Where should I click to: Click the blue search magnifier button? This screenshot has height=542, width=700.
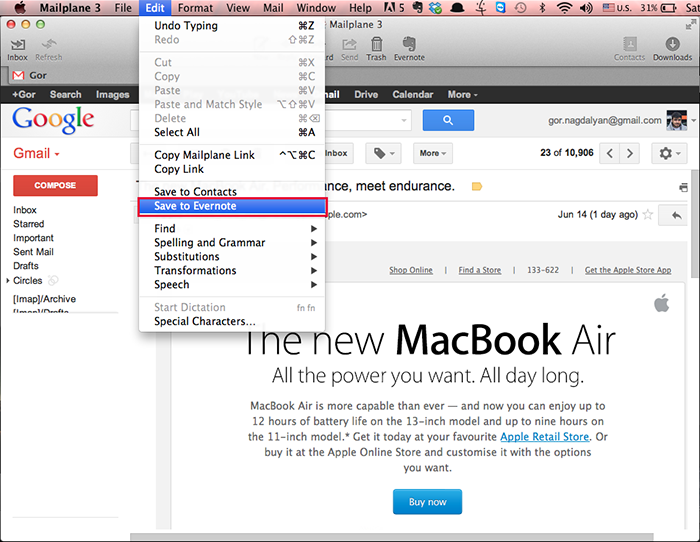point(448,120)
